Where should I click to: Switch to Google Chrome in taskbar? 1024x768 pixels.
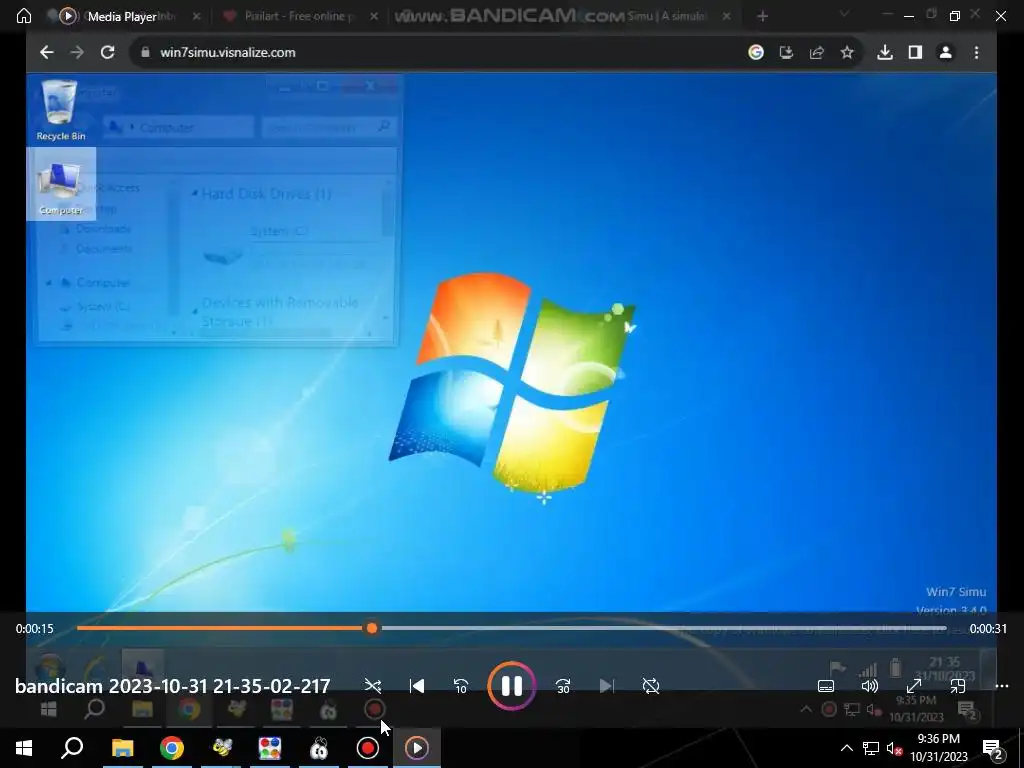click(x=172, y=748)
